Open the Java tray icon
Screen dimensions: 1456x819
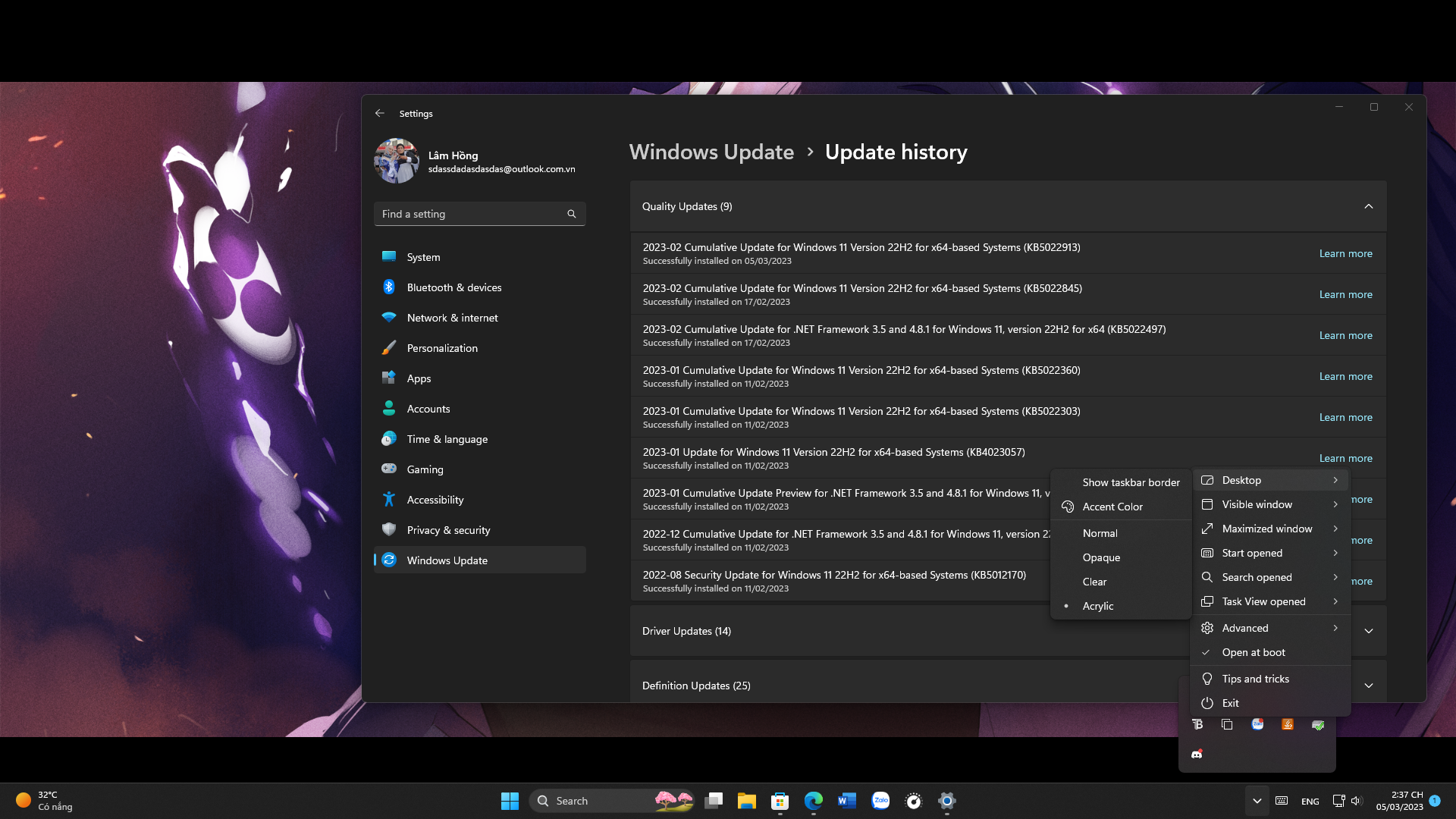[x=1288, y=724]
